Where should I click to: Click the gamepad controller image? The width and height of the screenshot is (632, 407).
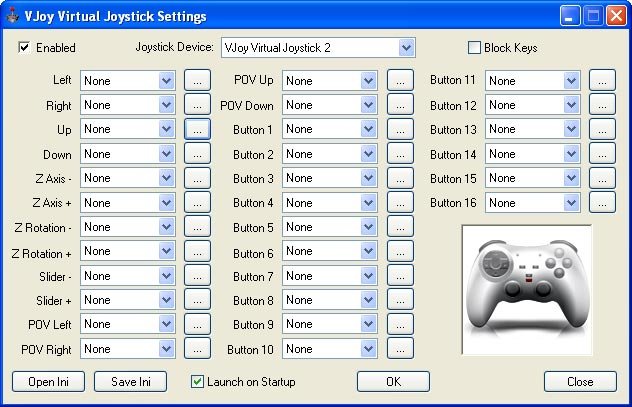point(527,290)
